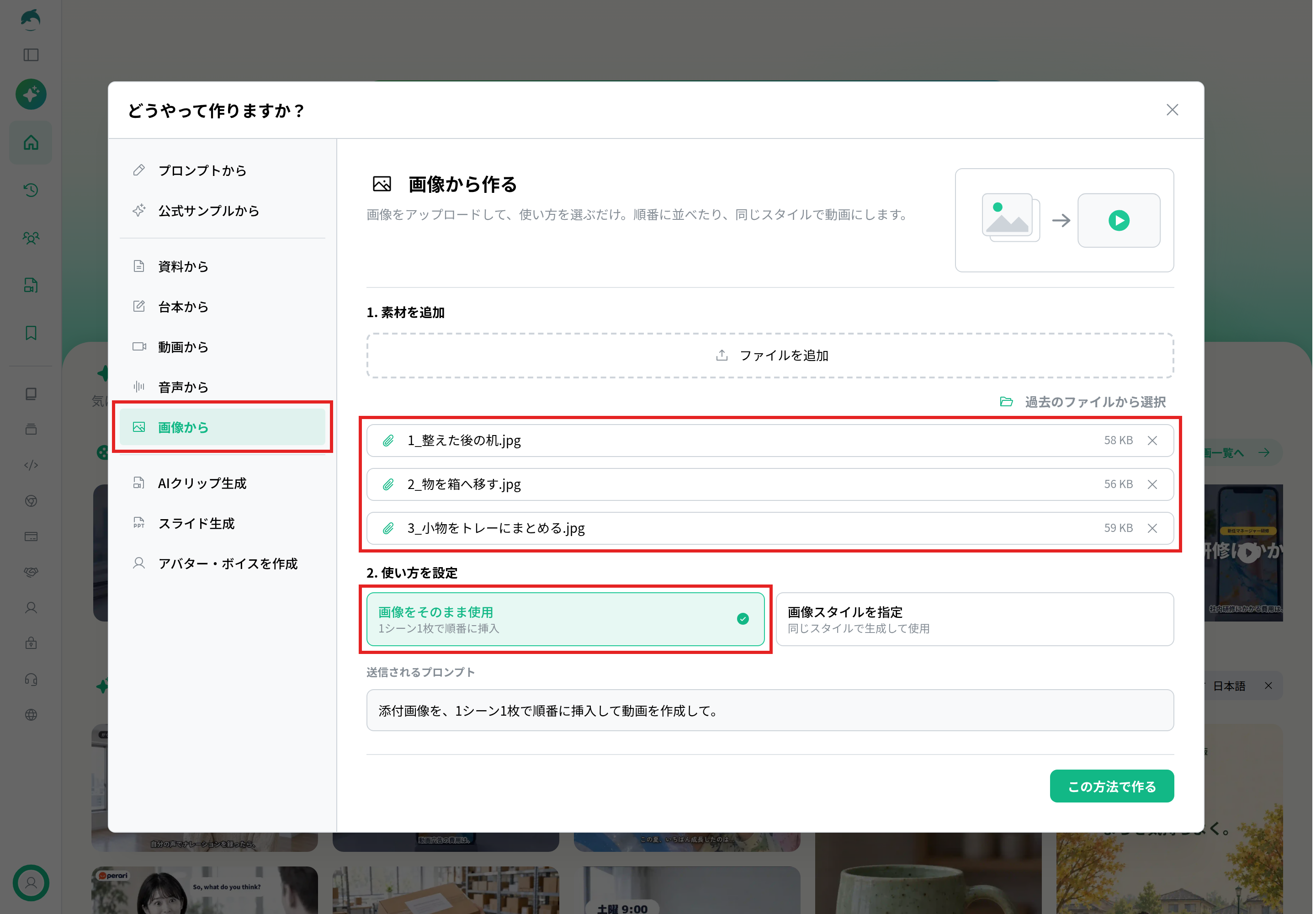Select 公式サンプルから option
Image resolution: width=1316 pixels, height=914 pixels.
coord(222,211)
